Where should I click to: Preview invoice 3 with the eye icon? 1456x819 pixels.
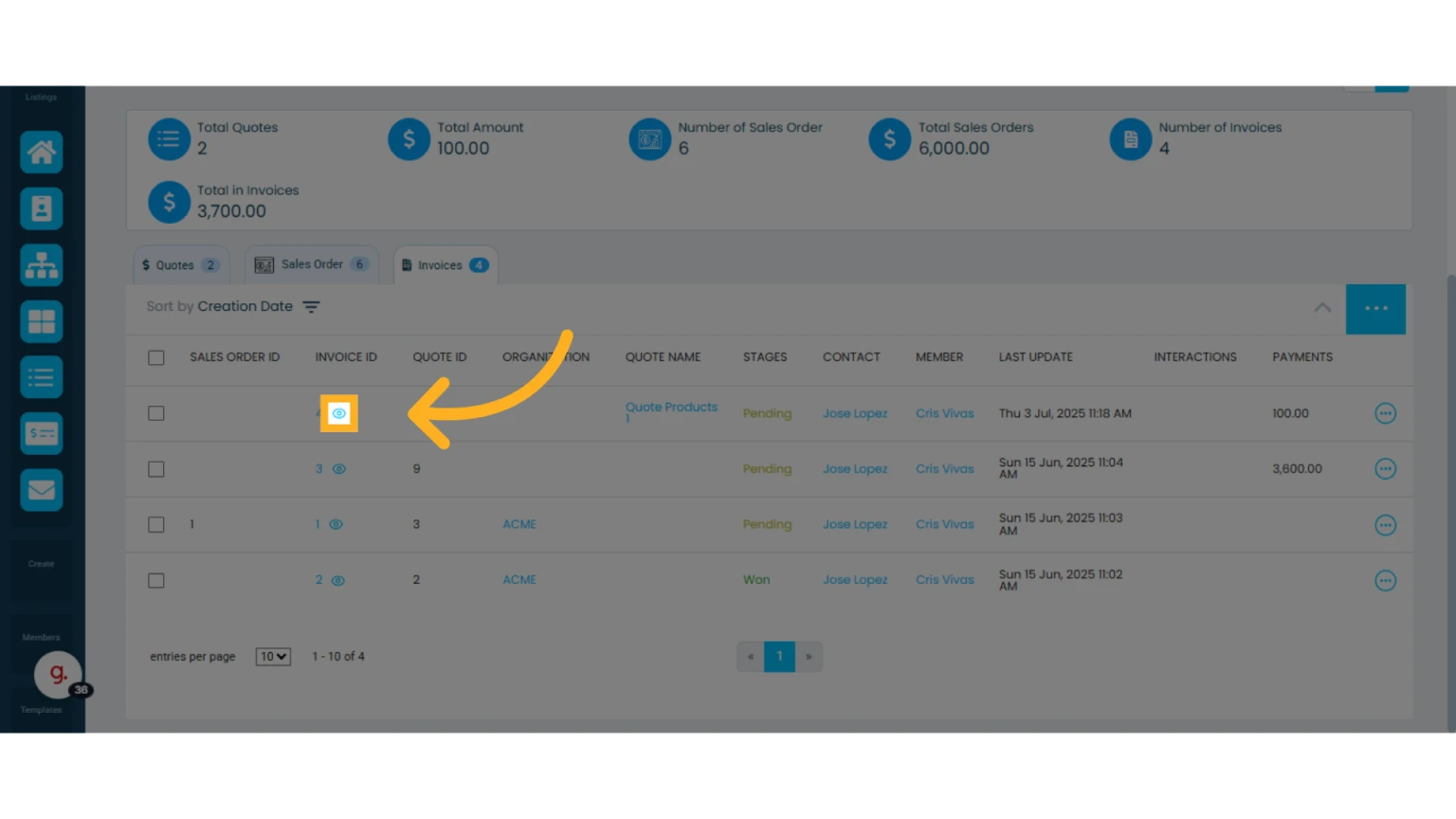point(338,469)
